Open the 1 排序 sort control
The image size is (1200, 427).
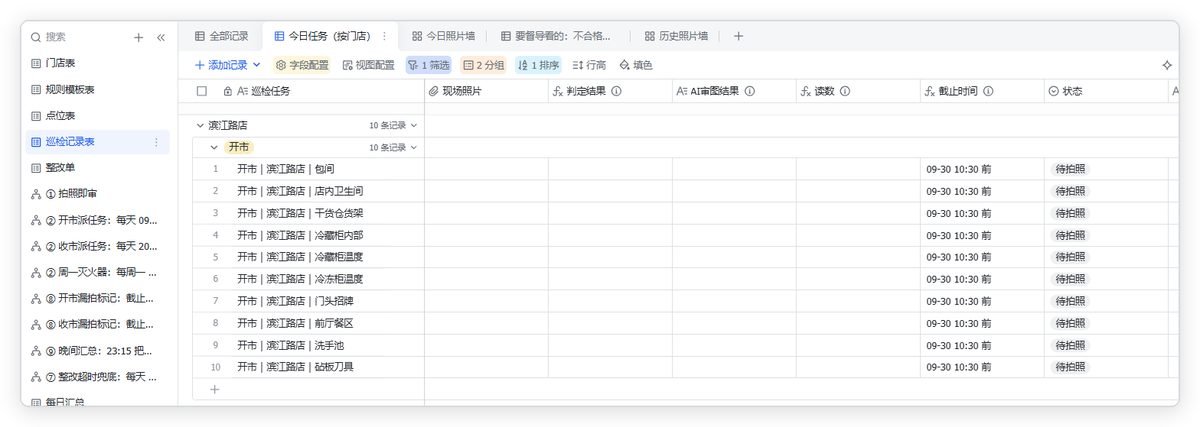pyautogui.click(x=538, y=65)
